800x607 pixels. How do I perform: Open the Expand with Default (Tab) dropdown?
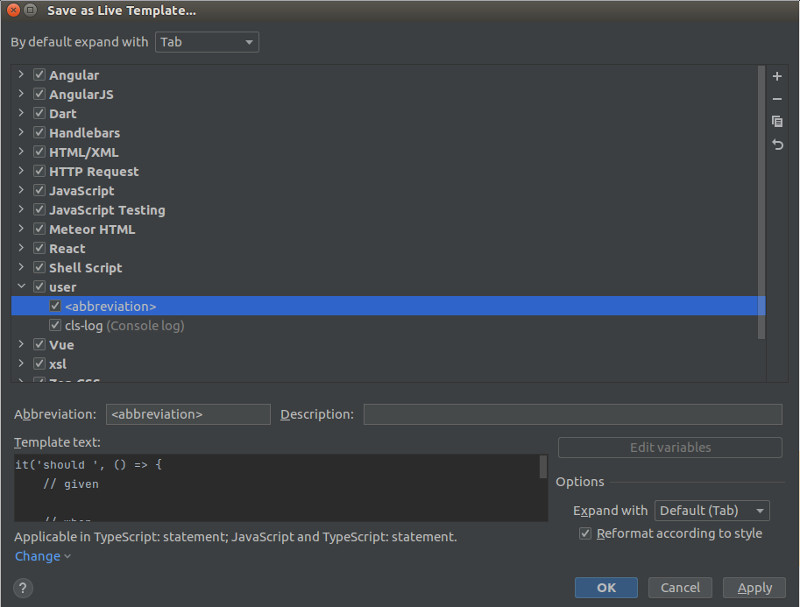(x=712, y=510)
